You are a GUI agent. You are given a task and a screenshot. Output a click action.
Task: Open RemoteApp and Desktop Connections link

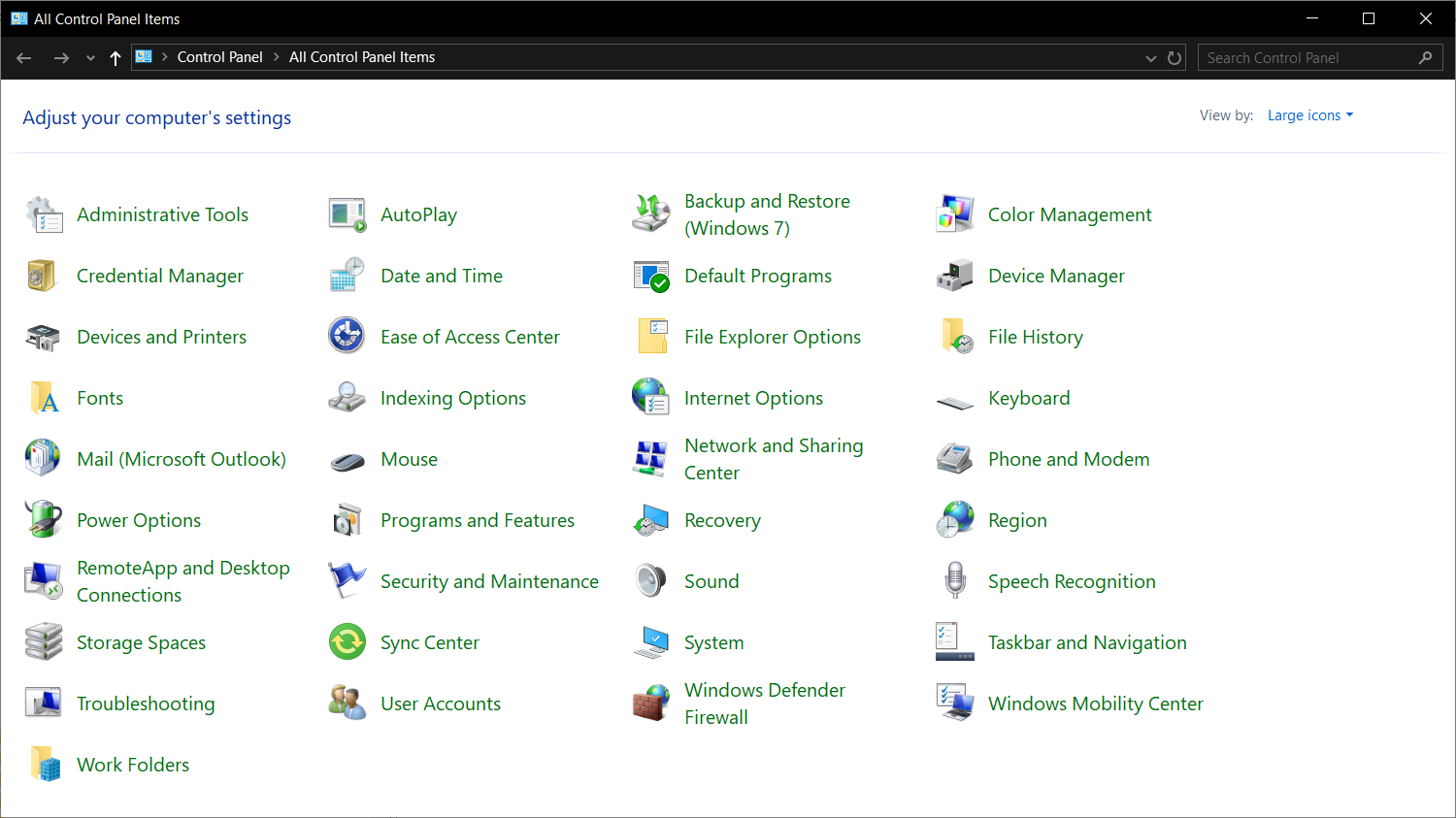[x=183, y=581]
